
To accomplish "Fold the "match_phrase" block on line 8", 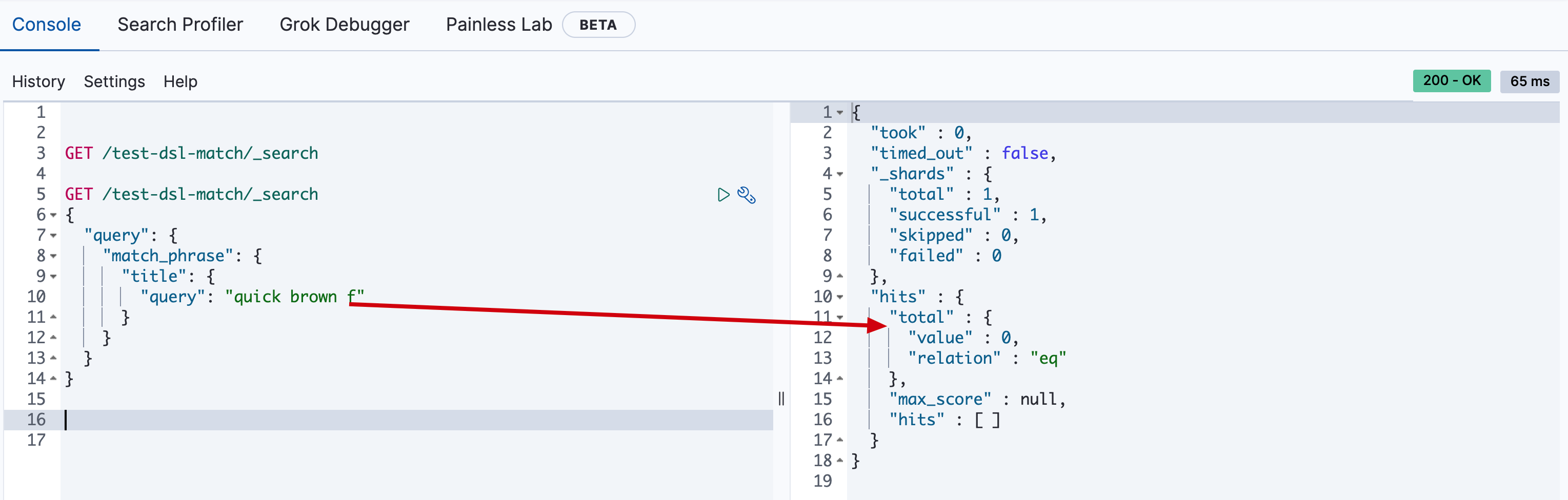I will click(x=53, y=256).
